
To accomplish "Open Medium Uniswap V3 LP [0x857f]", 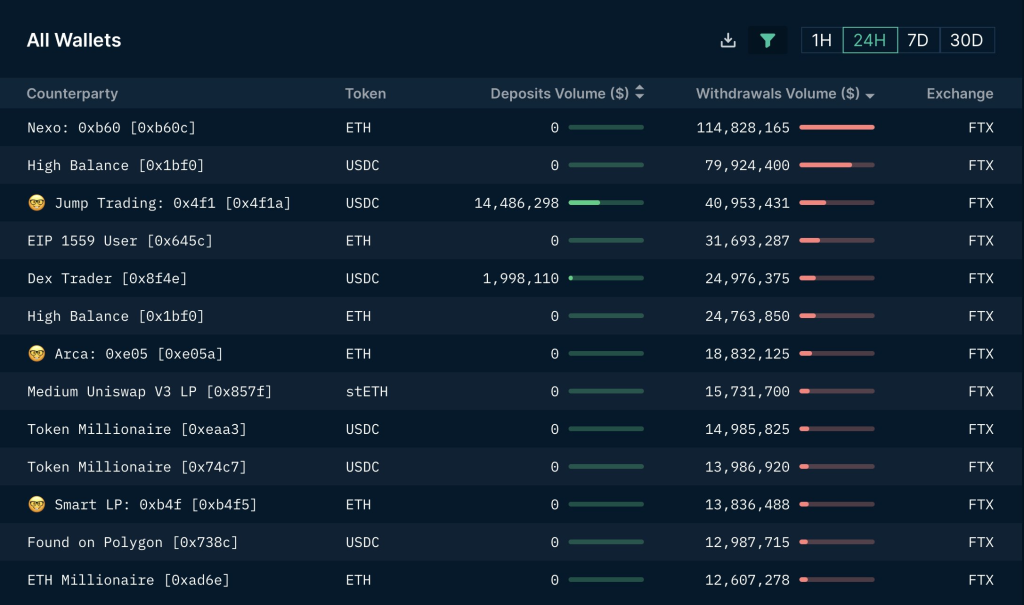I will [x=149, y=391].
